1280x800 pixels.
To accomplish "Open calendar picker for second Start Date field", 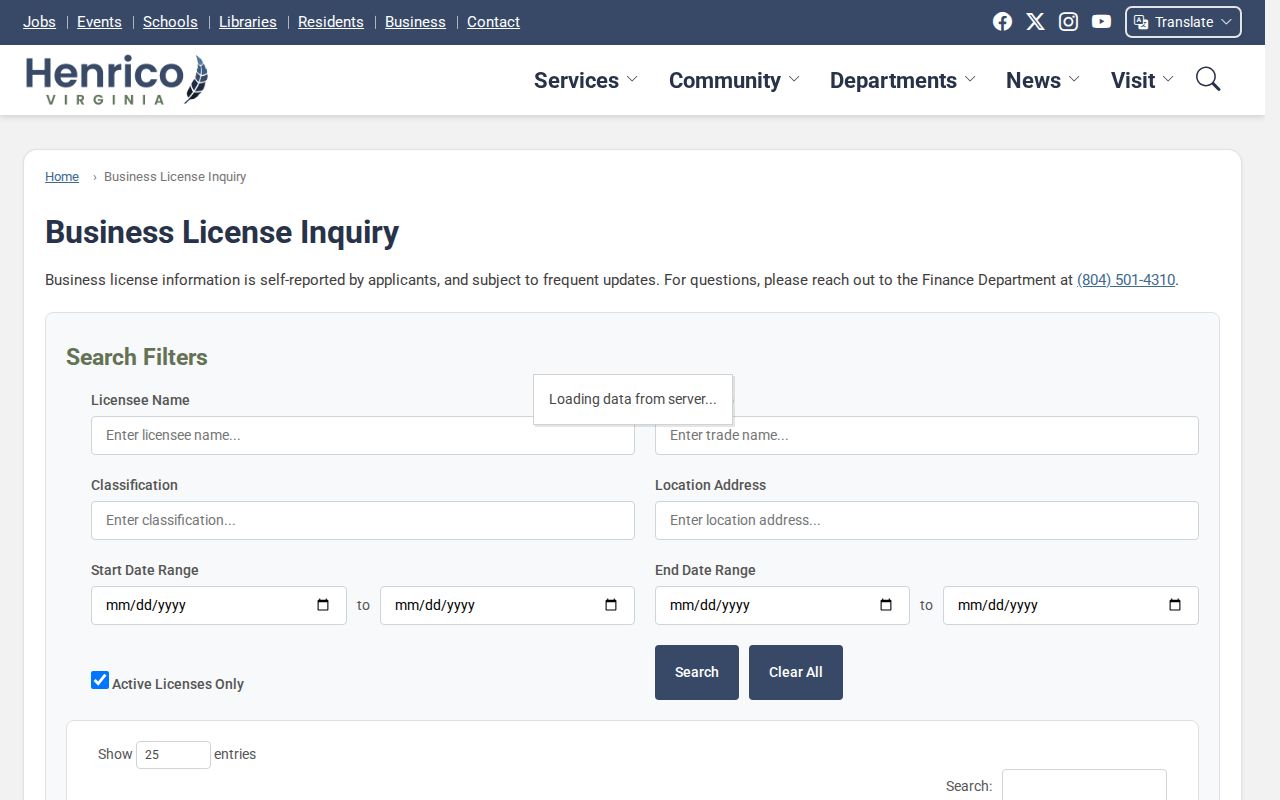I will tap(611, 605).
